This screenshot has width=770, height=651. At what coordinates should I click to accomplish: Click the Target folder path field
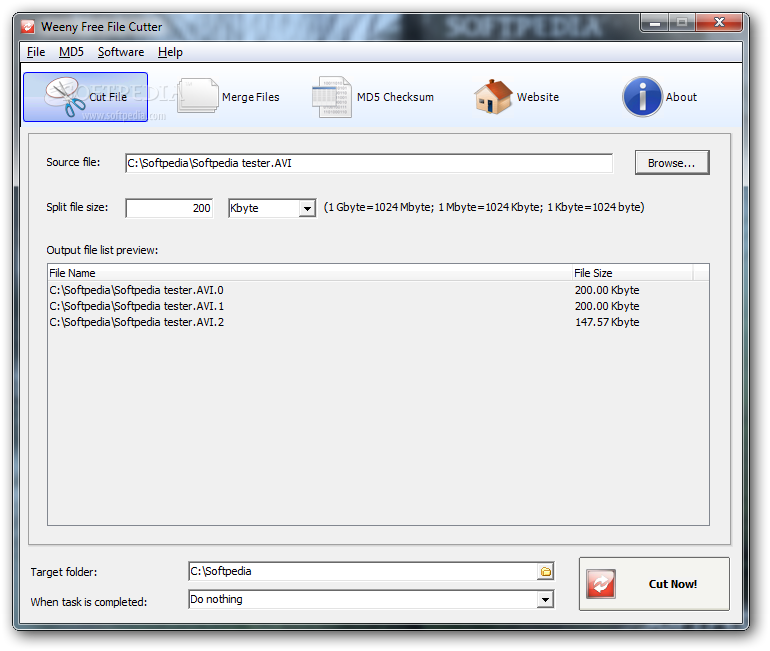click(x=363, y=571)
